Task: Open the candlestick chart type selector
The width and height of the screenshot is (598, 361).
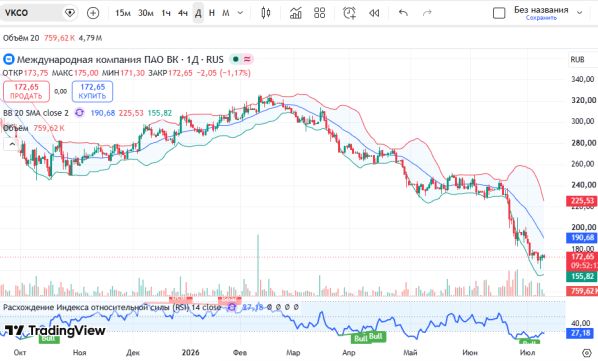Action: [x=266, y=13]
